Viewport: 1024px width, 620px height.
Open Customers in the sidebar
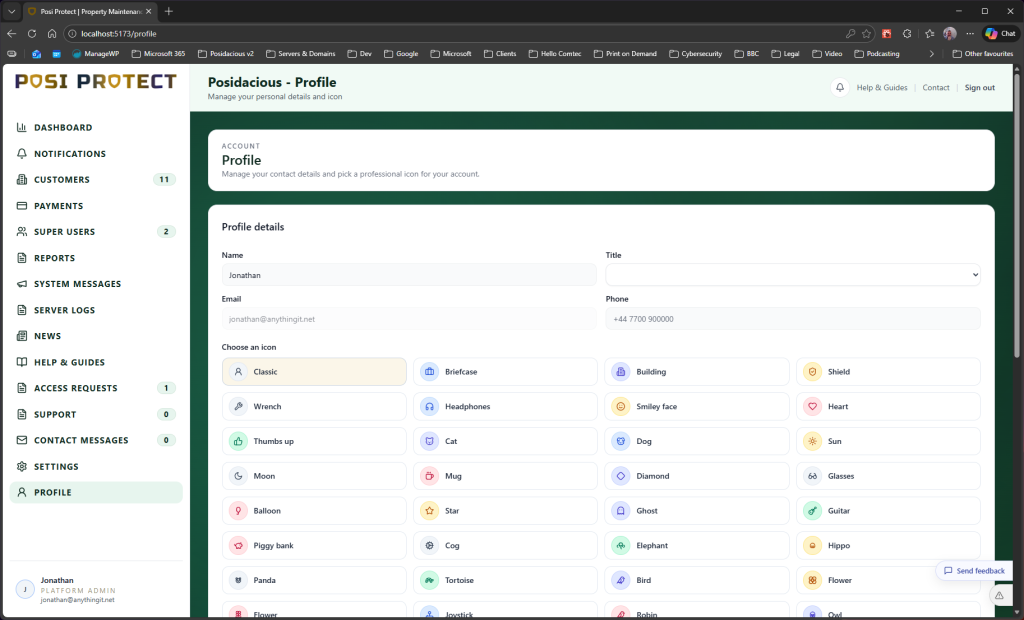(x=62, y=180)
